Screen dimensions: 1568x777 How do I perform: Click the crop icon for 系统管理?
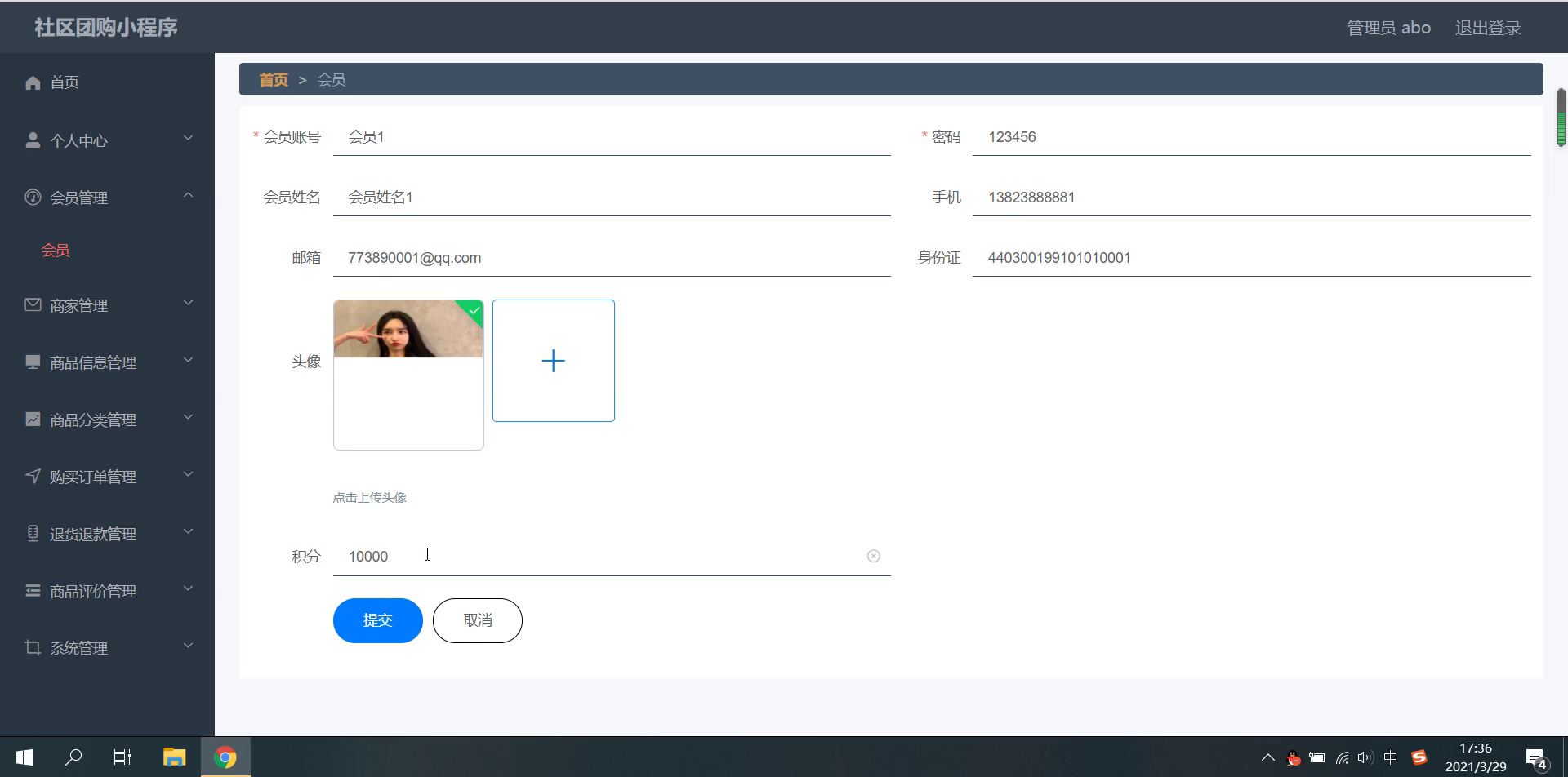pyautogui.click(x=33, y=647)
